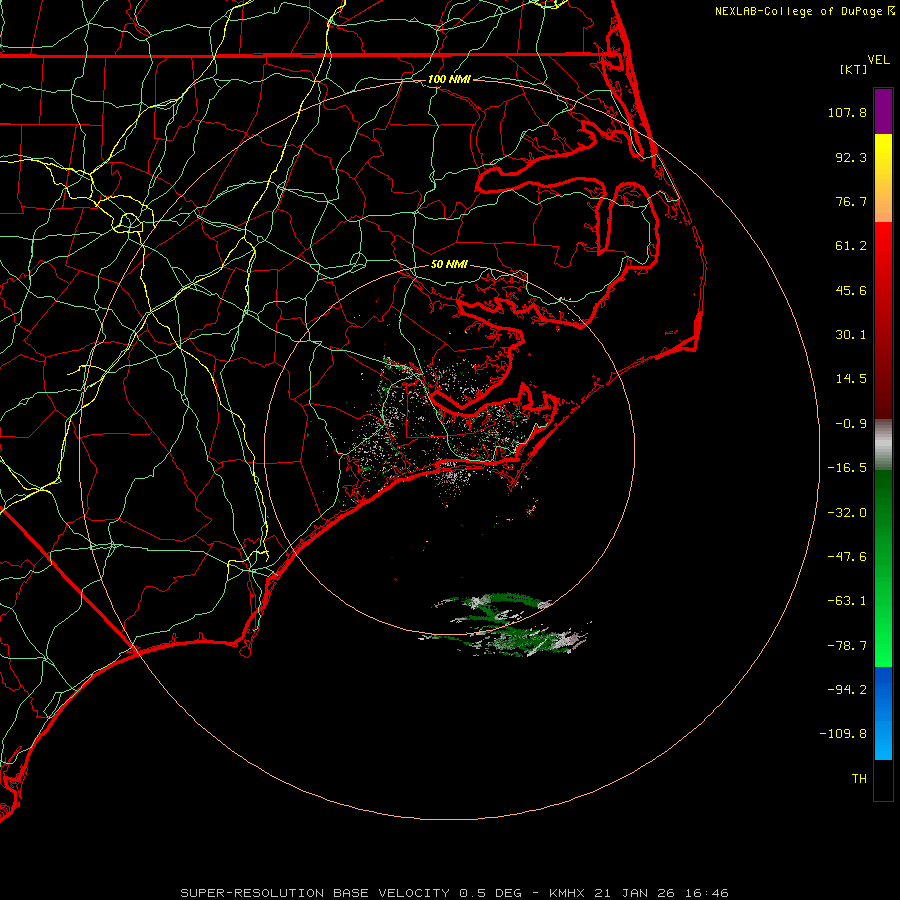Click the -16.5 legend value
This screenshot has height=900, width=900.
tap(847, 468)
